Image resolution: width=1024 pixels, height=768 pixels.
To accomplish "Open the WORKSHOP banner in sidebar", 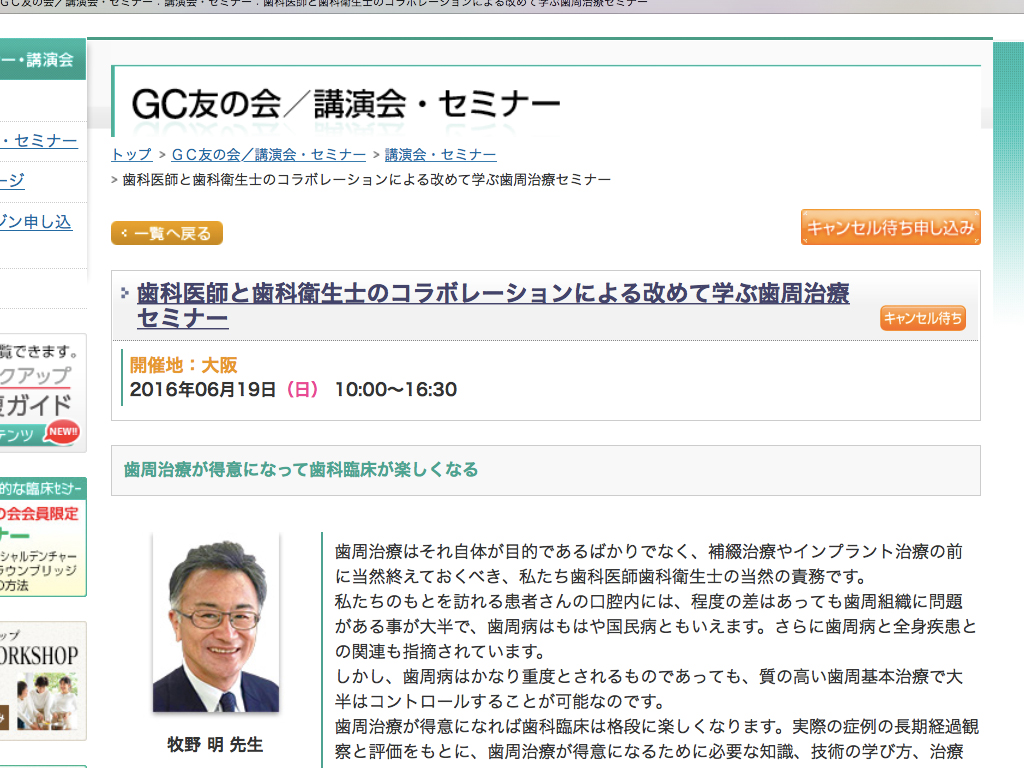I will 43,680.
